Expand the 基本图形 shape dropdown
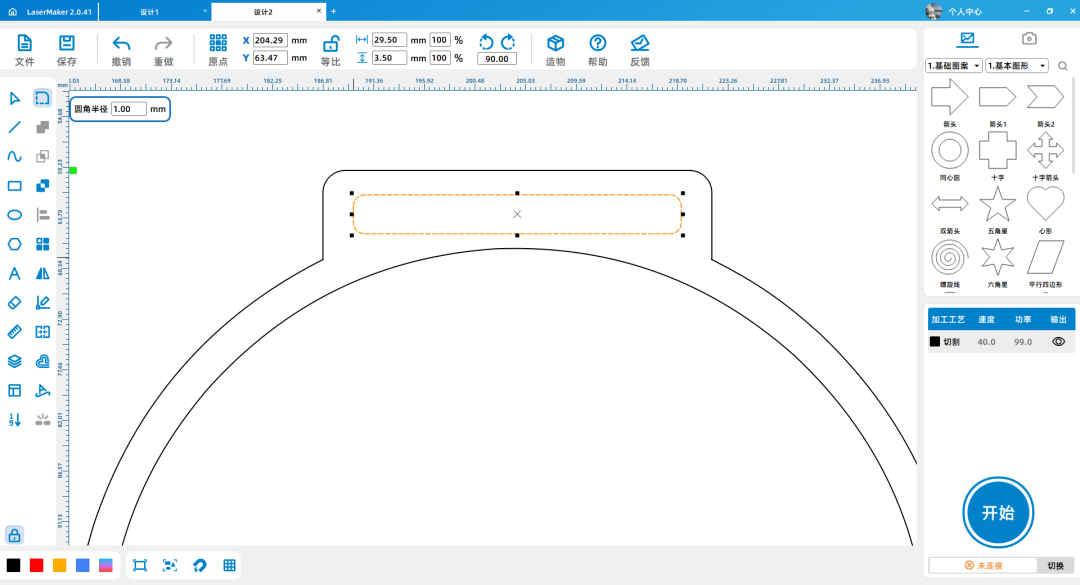 1016,66
